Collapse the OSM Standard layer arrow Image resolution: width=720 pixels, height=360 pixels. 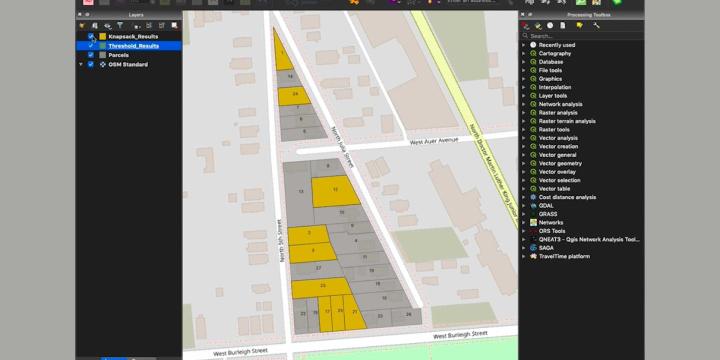(x=81, y=64)
